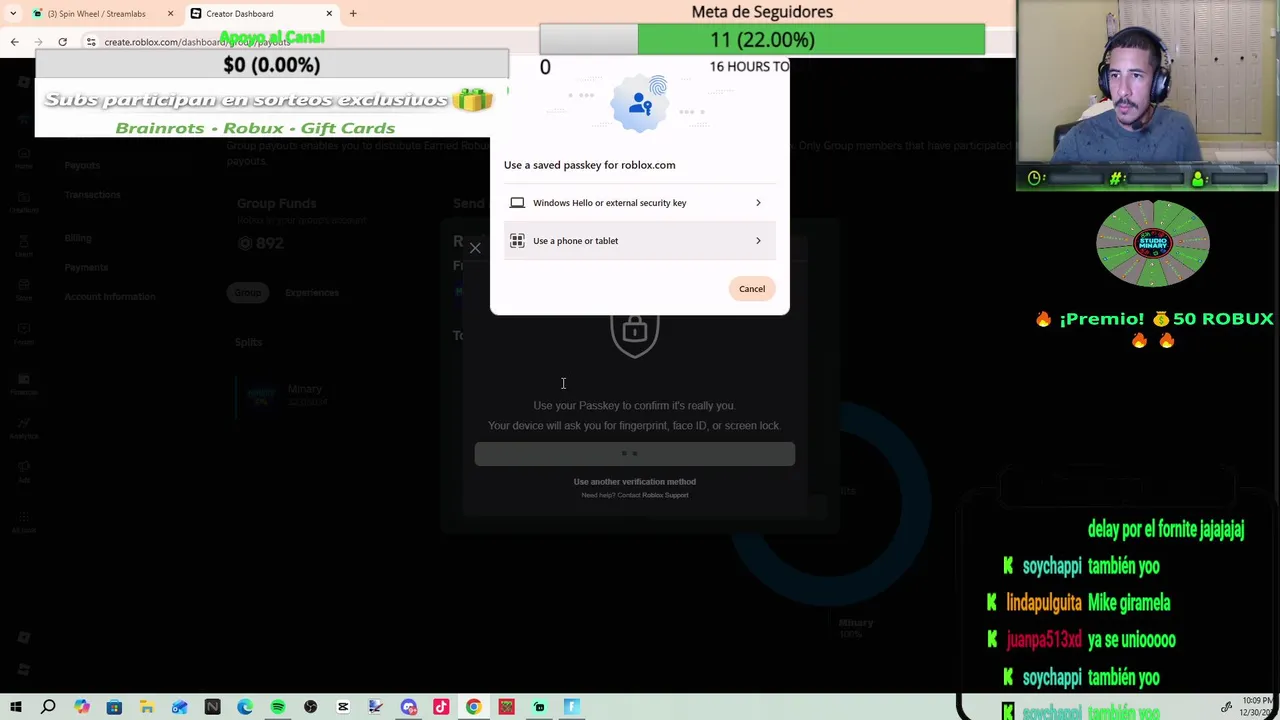Choose Windows Hello or external security key

(x=639, y=203)
